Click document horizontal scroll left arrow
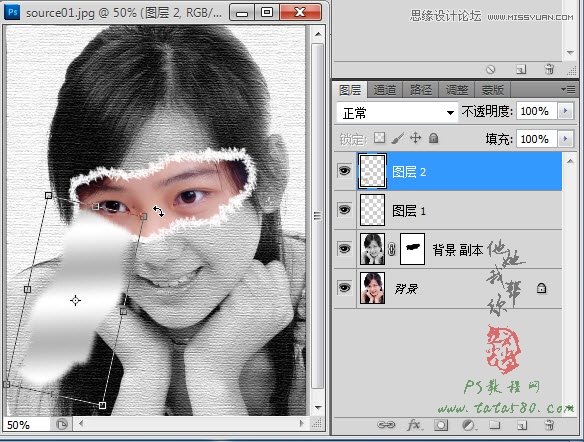This screenshot has width=584, height=442. point(81,423)
